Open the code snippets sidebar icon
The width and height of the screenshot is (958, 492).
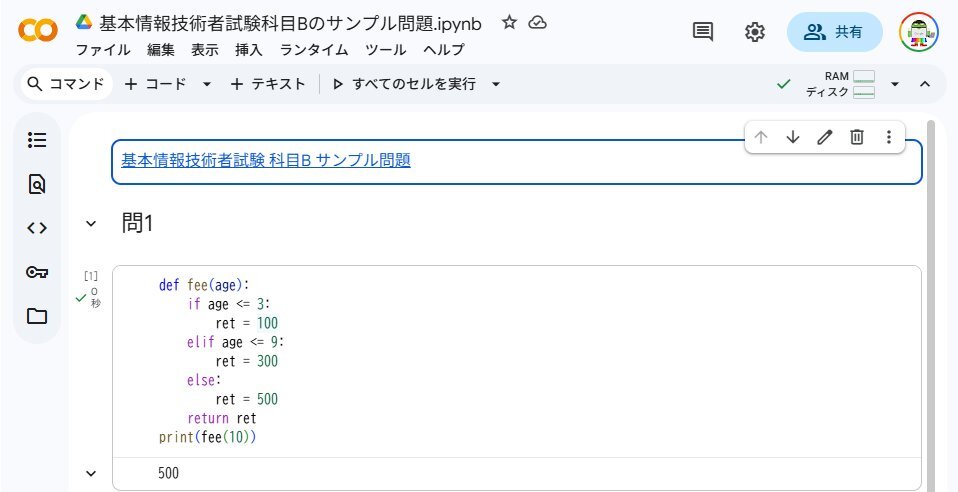[37, 228]
